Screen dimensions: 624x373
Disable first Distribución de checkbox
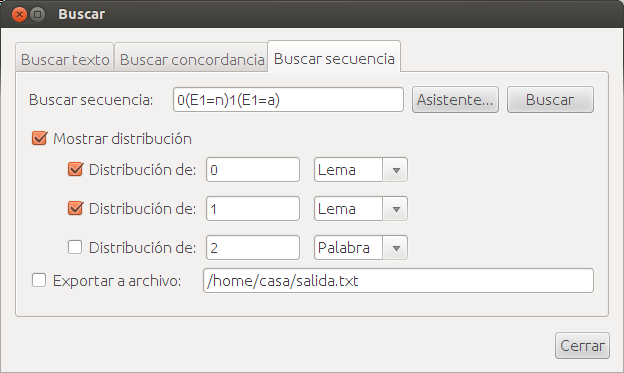click(75, 170)
